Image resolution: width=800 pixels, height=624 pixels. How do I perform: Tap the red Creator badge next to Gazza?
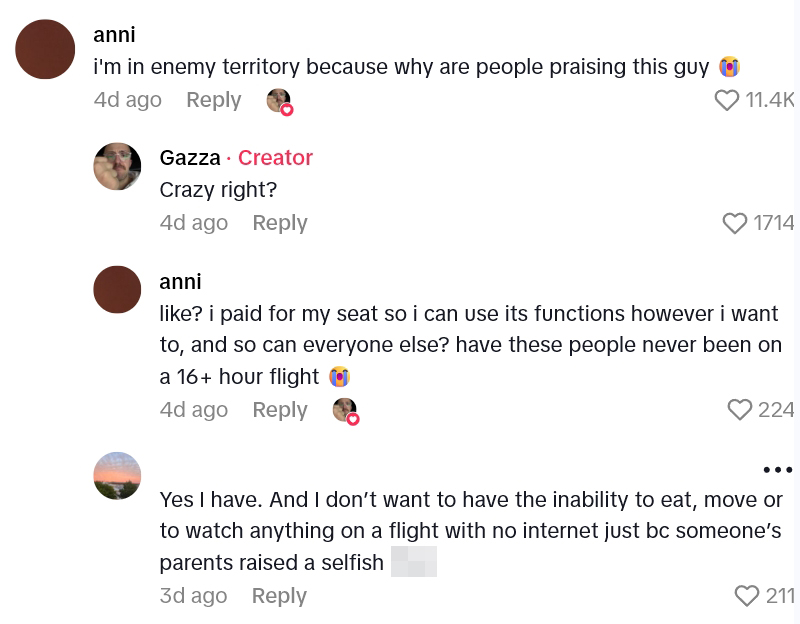click(x=275, y=158)
